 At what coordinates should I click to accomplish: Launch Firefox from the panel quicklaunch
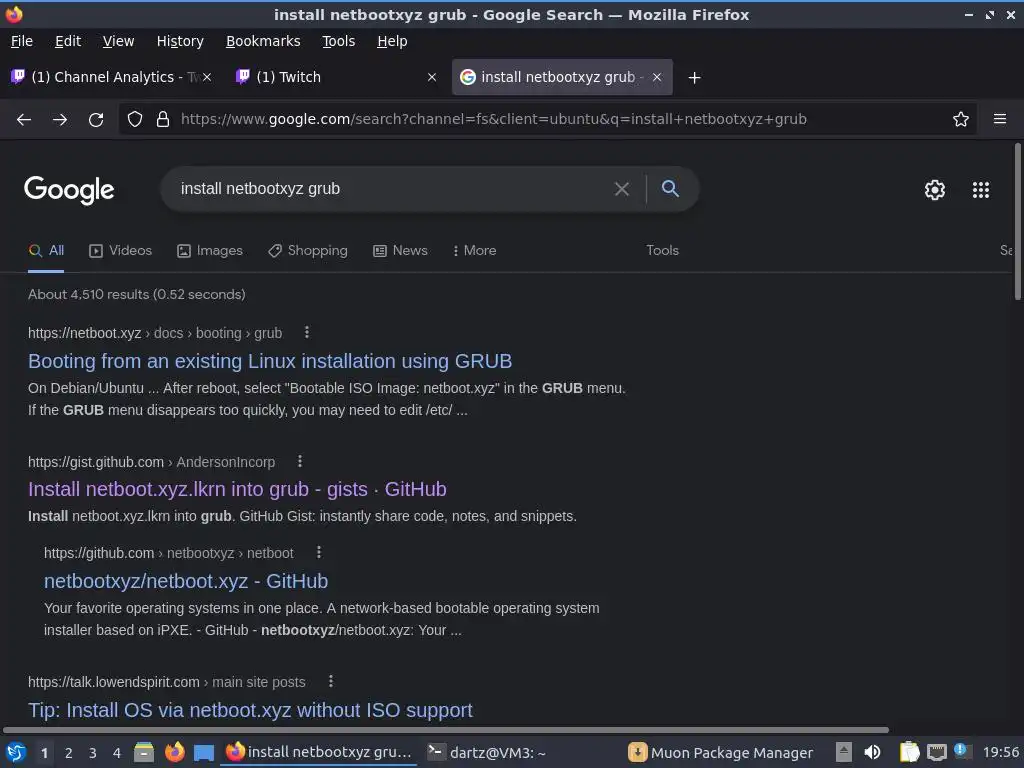174,752
